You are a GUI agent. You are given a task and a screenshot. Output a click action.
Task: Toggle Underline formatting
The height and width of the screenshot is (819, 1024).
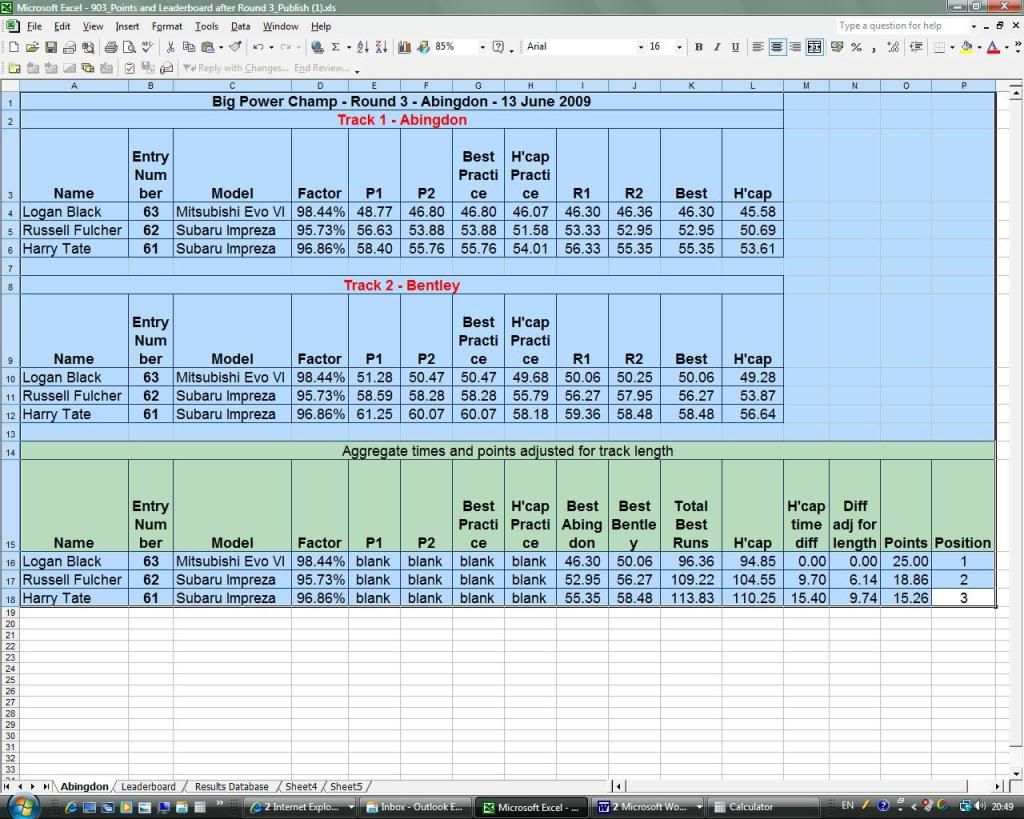click(x=735, y=47)
